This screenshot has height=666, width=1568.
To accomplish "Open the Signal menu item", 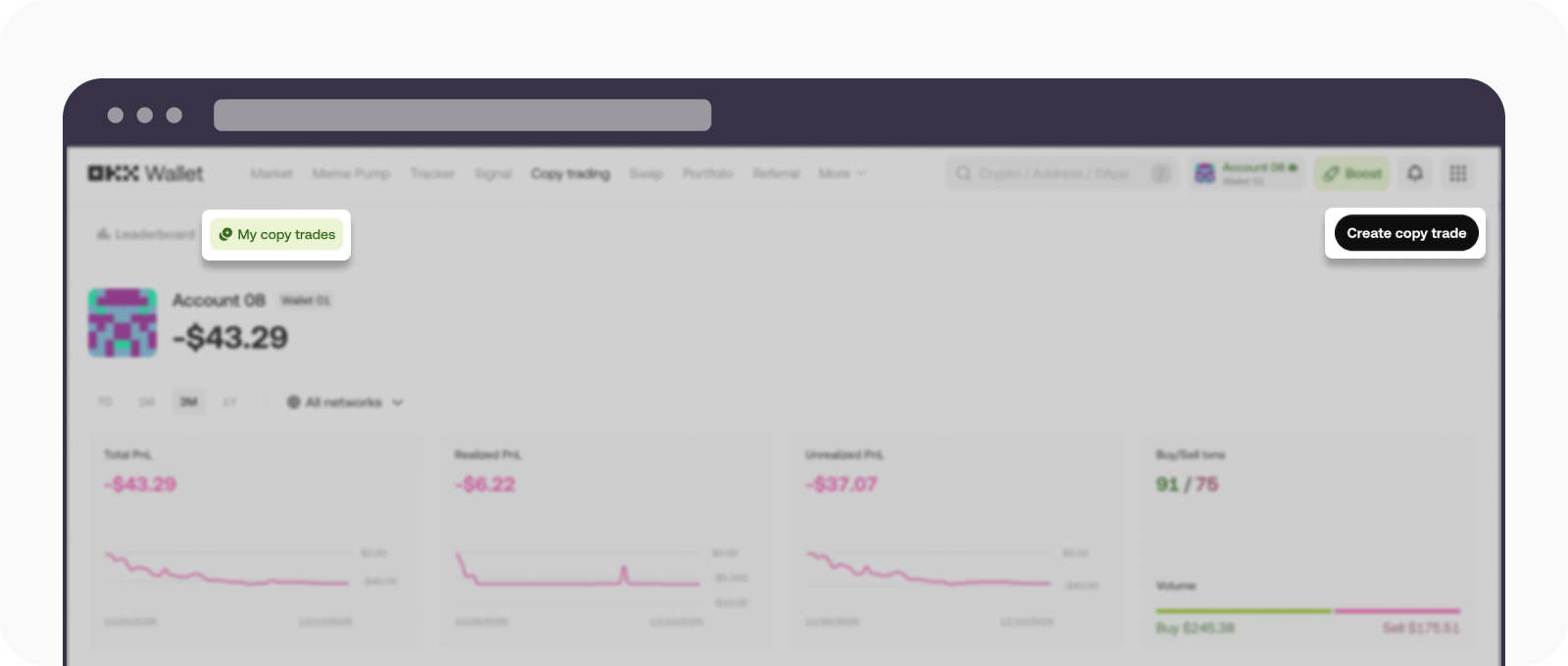I will coord(493,173).
